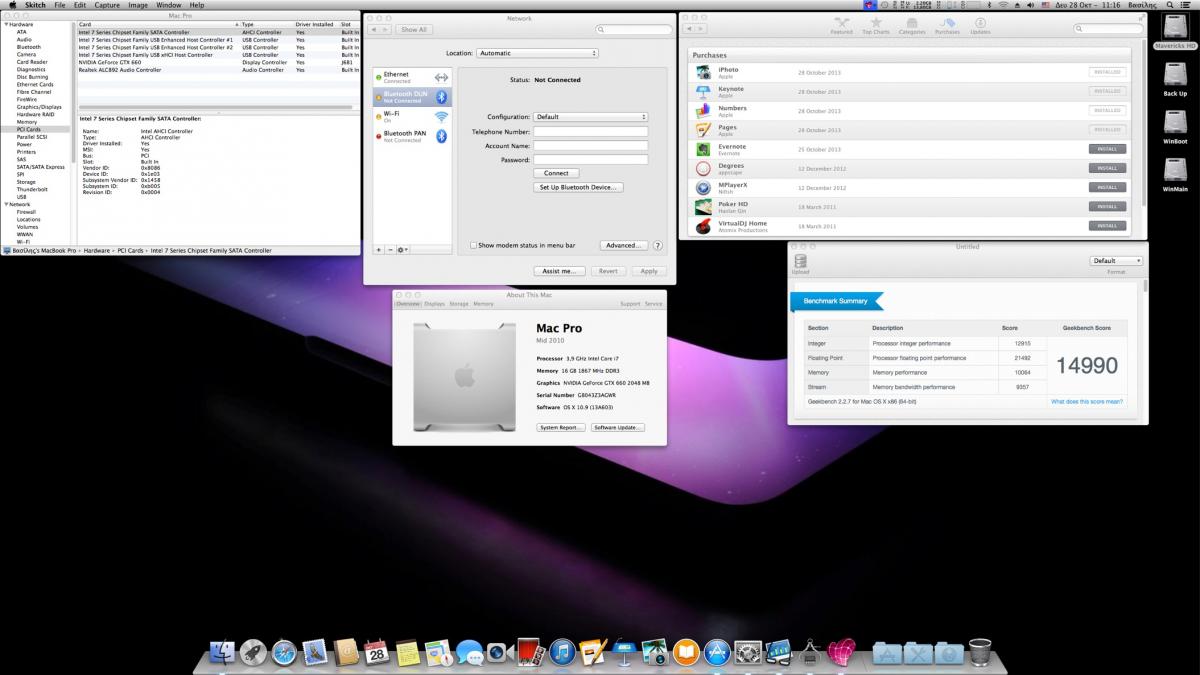Click the Assist me button

[558, 271]
